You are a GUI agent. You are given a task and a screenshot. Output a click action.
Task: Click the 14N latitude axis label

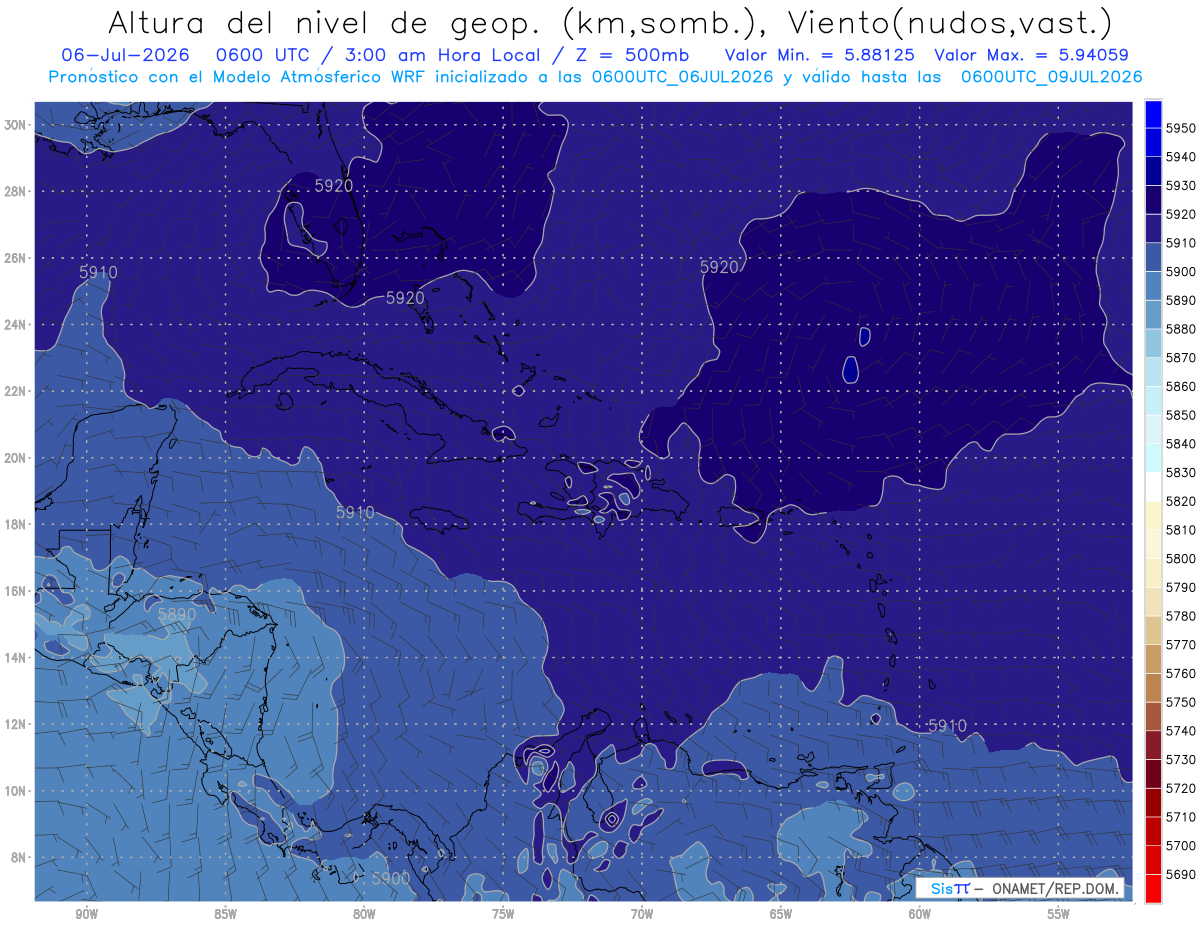[x=16, y=658]
